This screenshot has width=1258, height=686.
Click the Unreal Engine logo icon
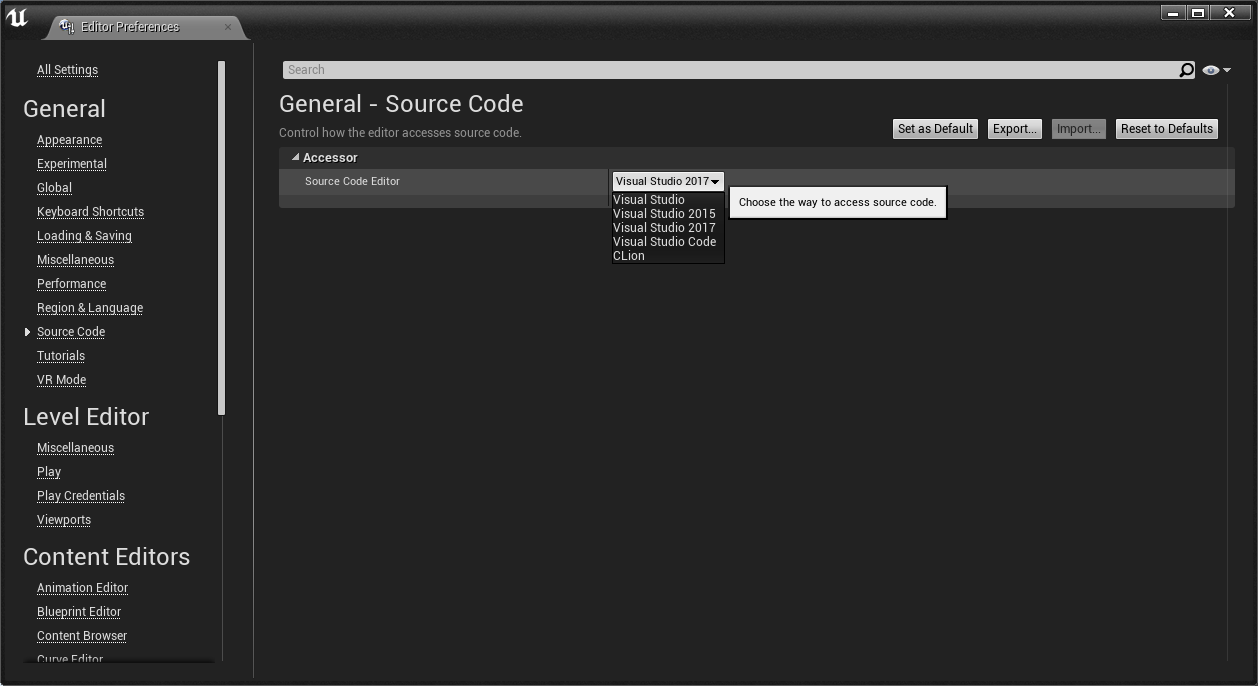click(x=17, y=18)
